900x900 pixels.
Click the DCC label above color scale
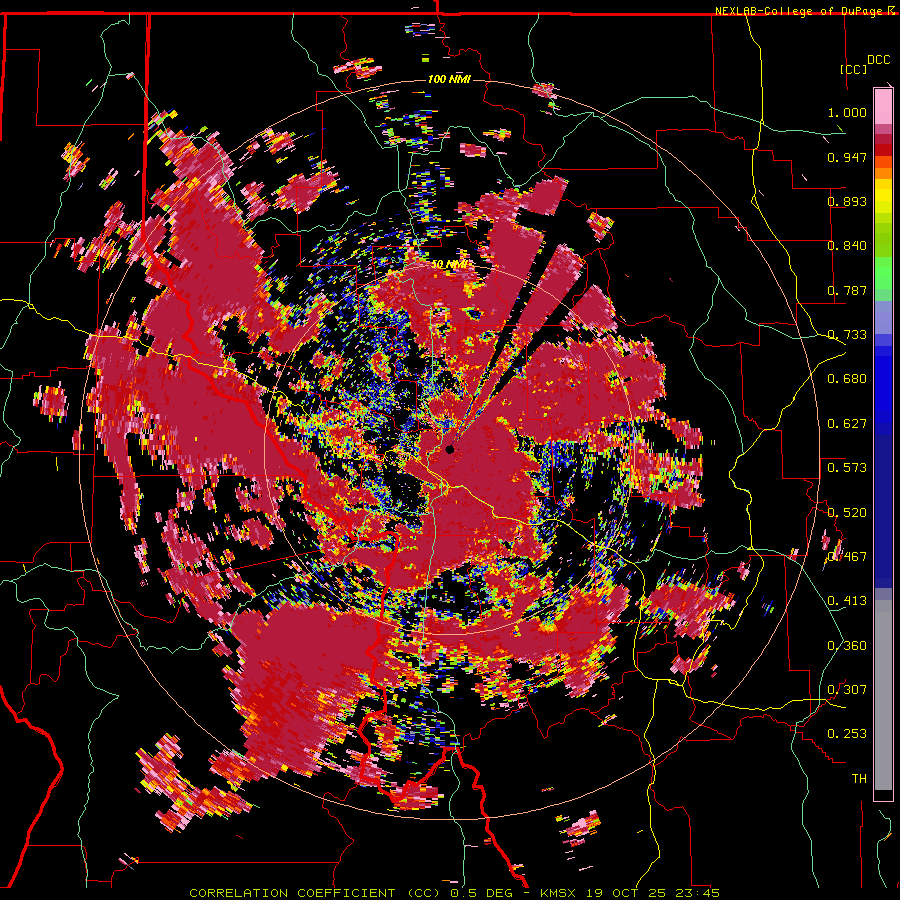pyautogui.click(x=878, y=60)
